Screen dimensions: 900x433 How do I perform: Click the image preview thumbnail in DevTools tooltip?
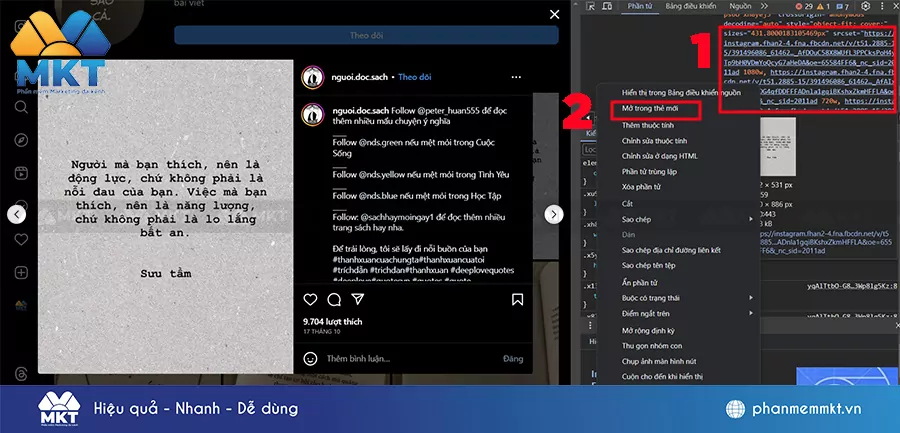[778, 146]
